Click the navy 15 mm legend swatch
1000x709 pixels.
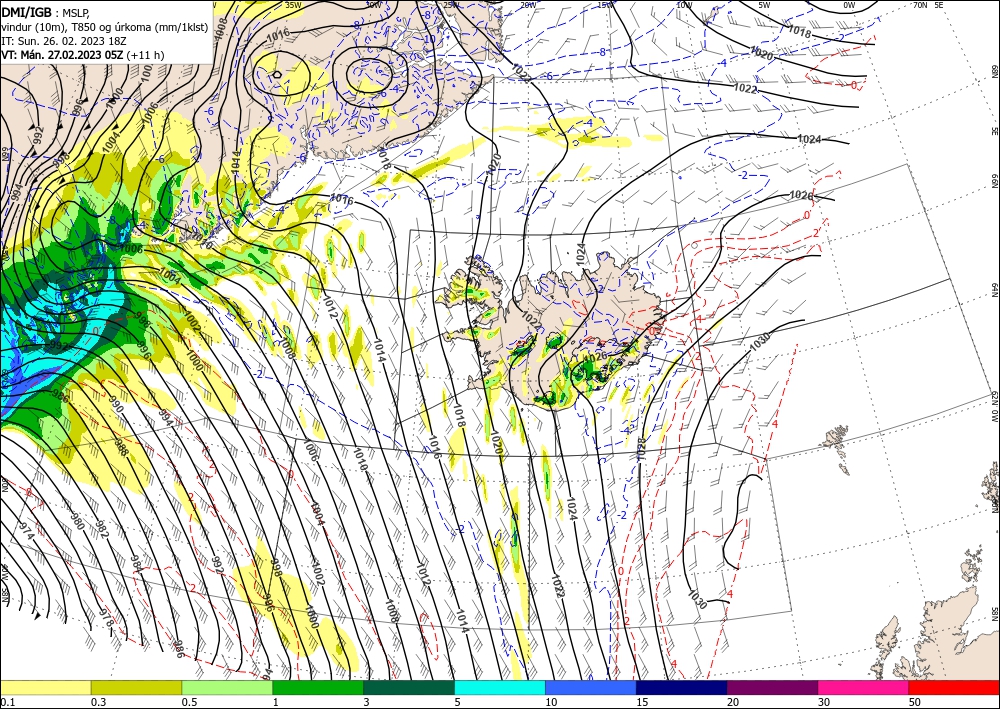pos(682,687)
